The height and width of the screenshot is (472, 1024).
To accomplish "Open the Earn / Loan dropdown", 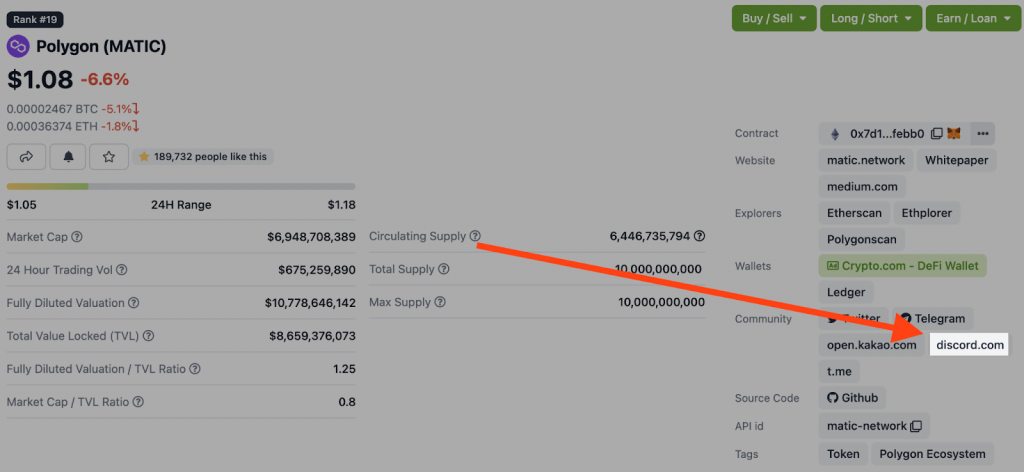I will (970, 18).
